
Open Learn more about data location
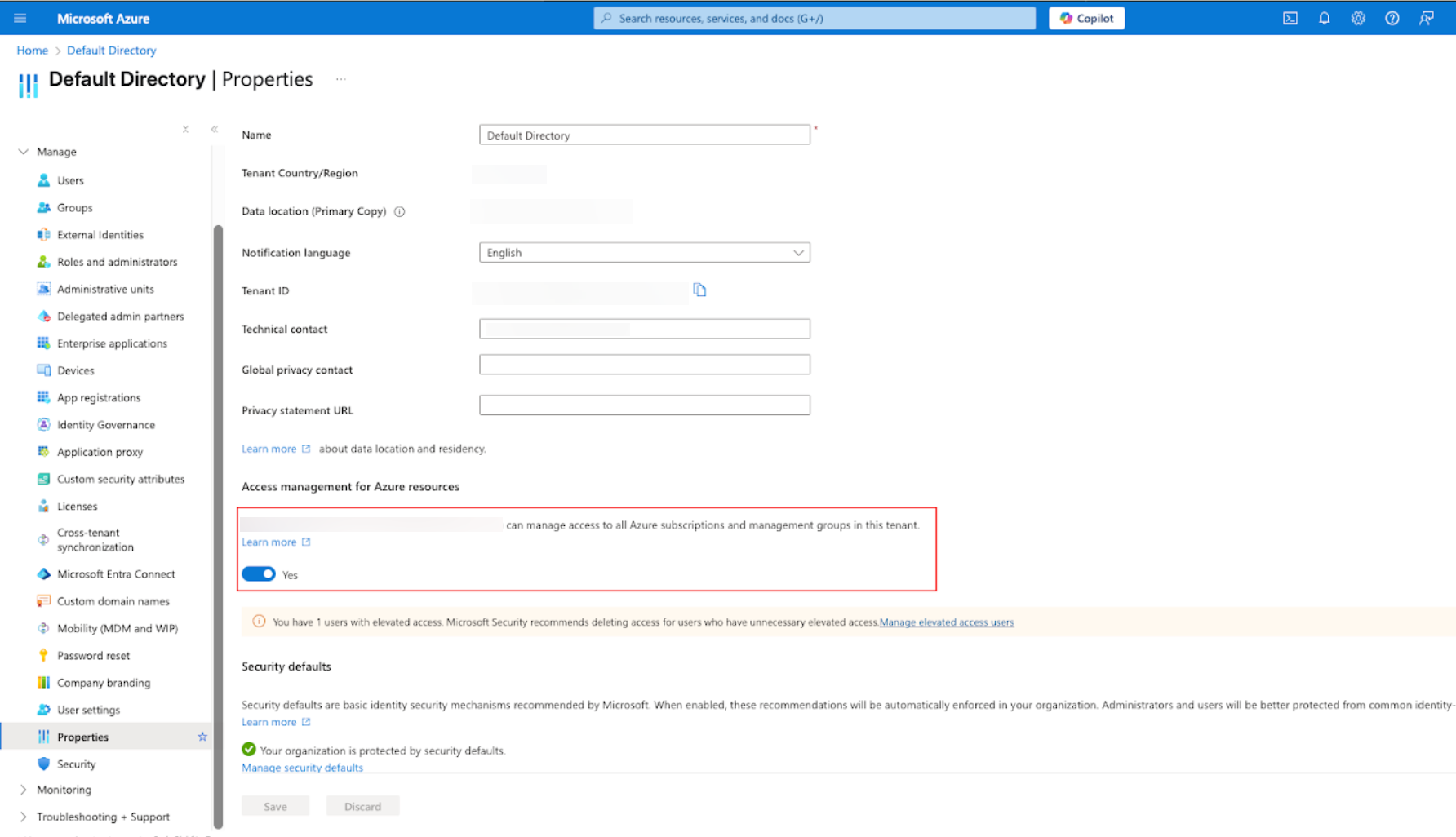point(276,449)
